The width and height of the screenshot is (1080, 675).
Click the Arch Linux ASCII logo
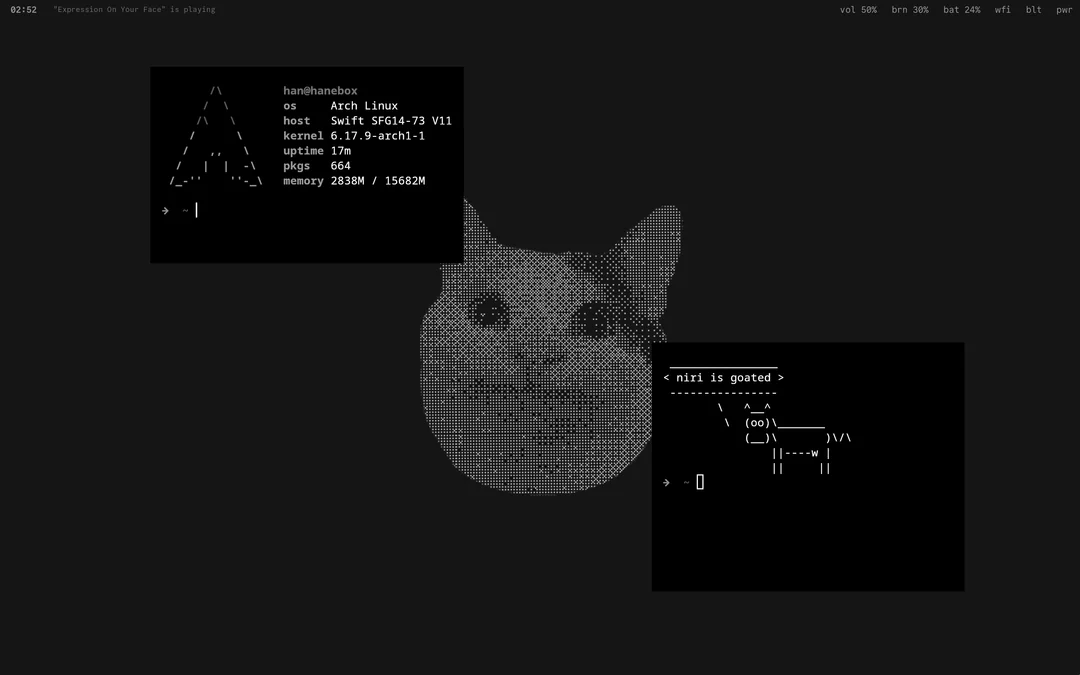pyautogui.click(x=216, y=138)
